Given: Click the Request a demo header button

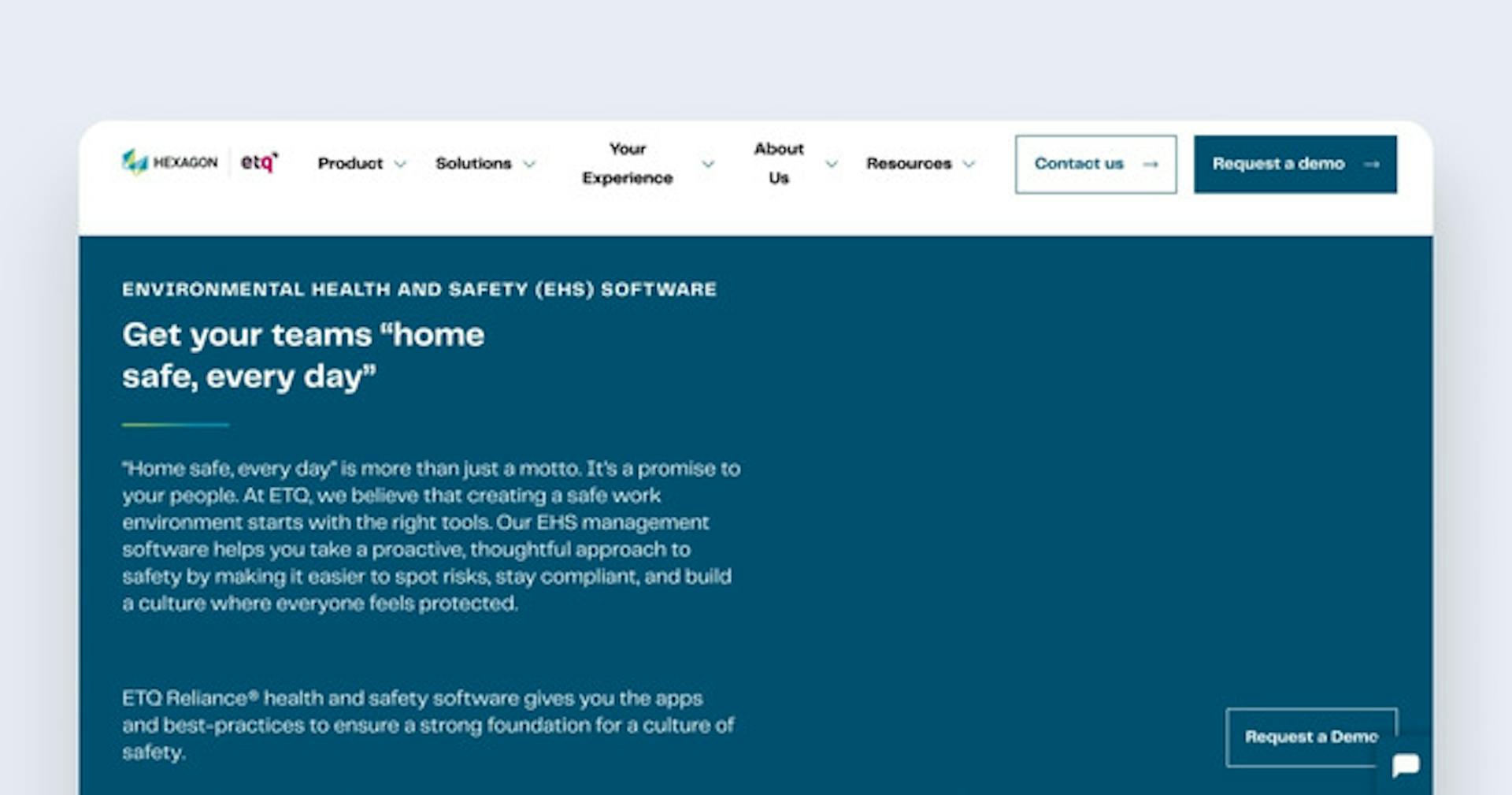Looking at the screenshot, I should 1295,164.
